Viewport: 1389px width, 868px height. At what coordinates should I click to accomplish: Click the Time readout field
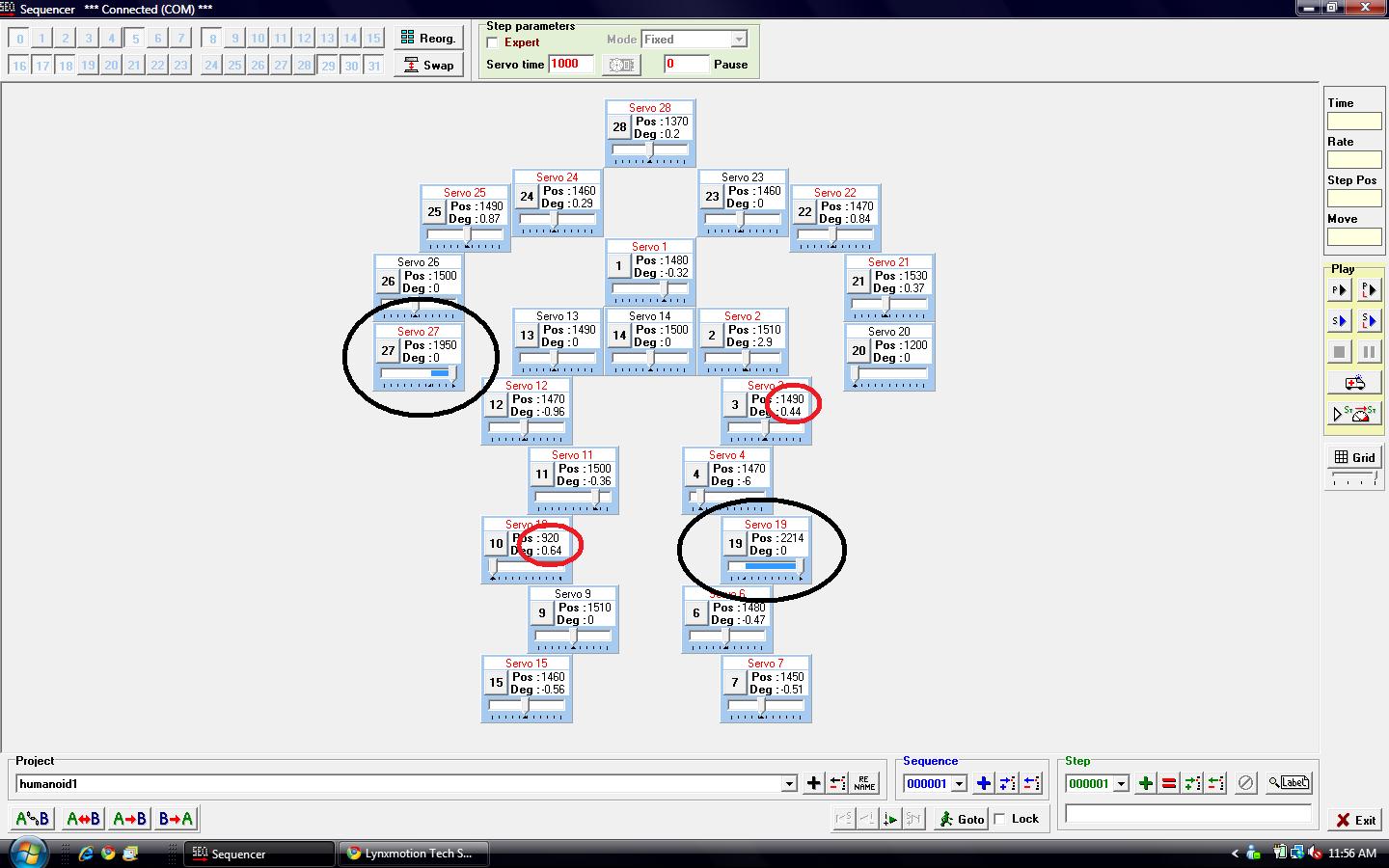pos(1354,121)
